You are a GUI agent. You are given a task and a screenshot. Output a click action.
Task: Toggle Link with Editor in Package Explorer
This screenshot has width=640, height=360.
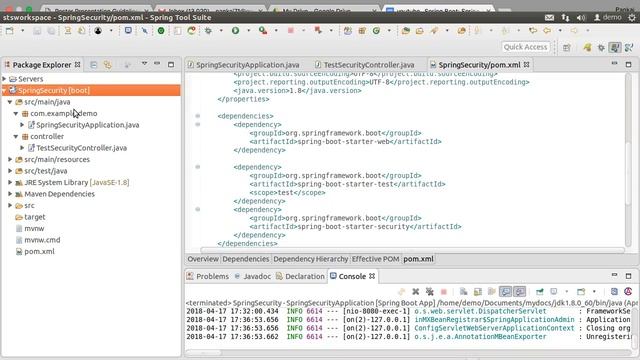pyautogui.click(x=107, y=64)
